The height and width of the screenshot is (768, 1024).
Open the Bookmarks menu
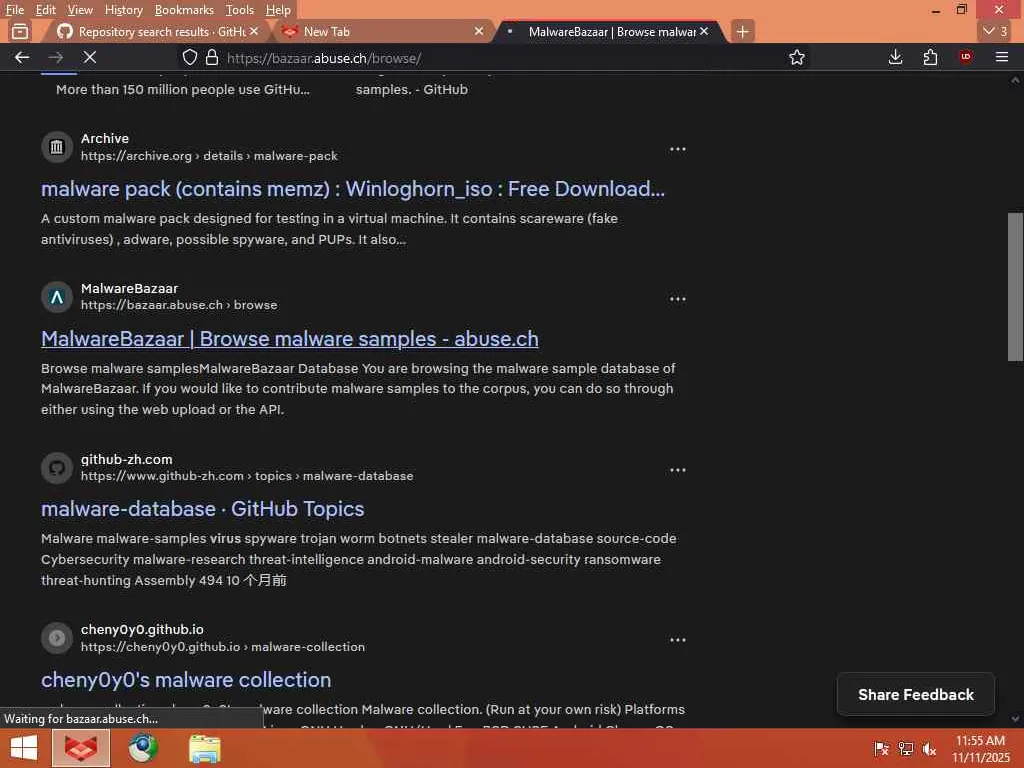(184, 10)
